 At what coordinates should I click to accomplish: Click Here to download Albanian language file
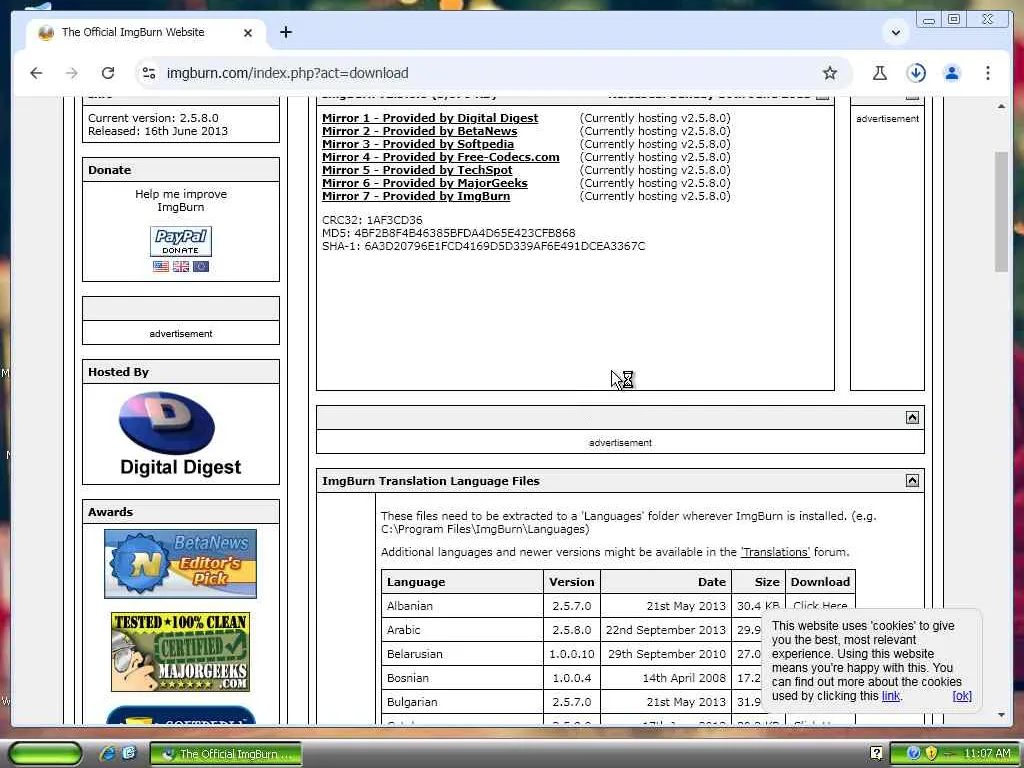point(820,606)
